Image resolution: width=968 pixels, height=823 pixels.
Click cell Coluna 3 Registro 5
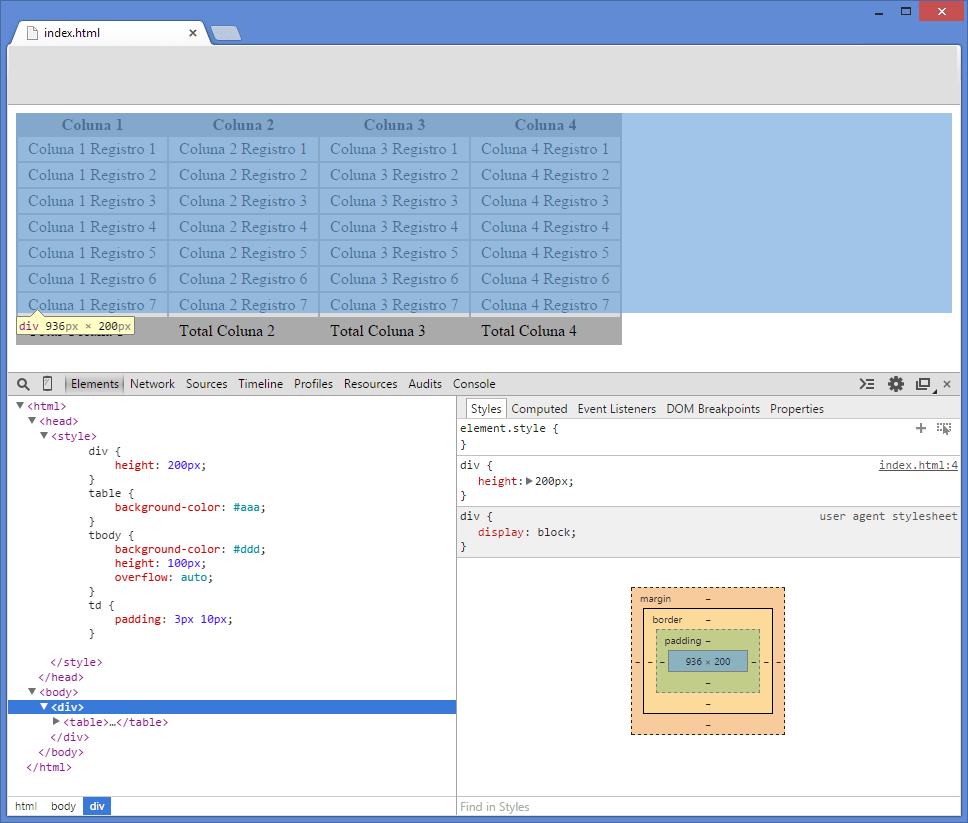tap(394, 253)
